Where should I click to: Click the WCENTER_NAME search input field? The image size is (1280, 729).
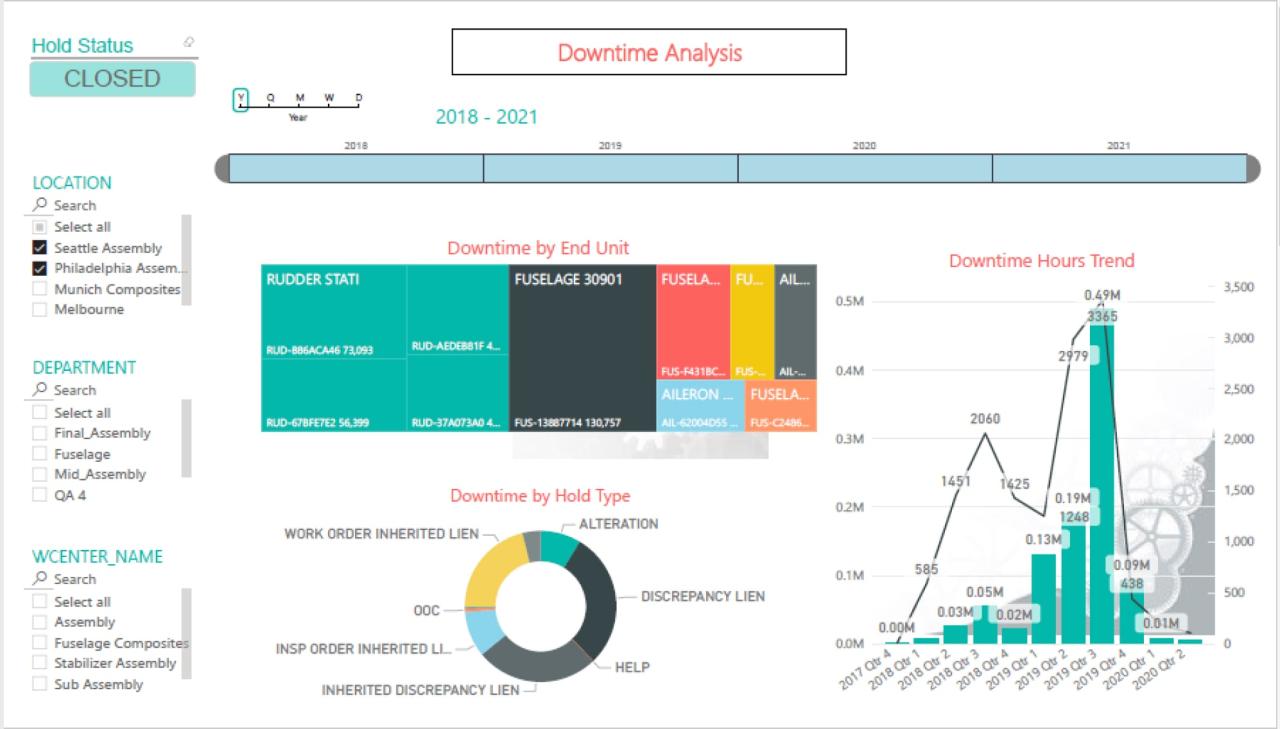tap(90, 579)
